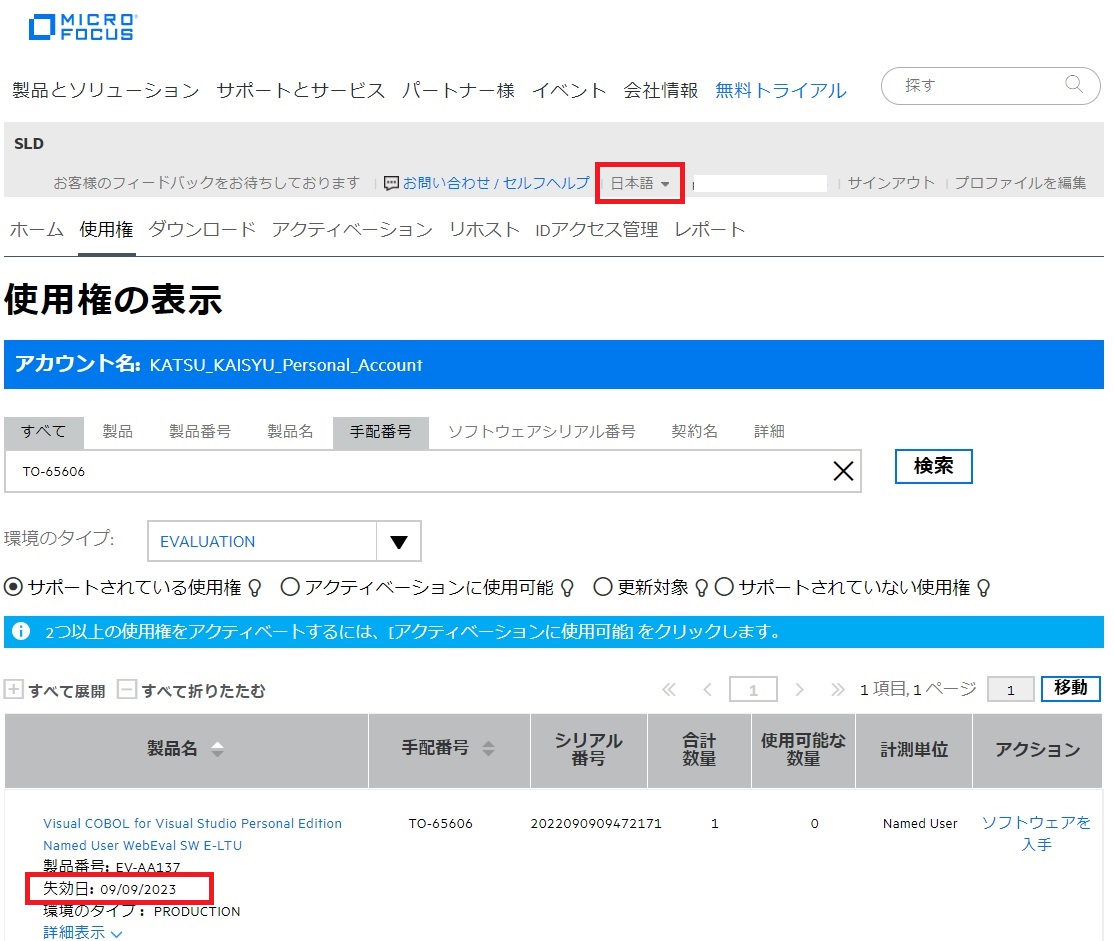The width and height of the screenshot is (1114, 941).
Task: Click the current page number box in pagination
Action: 753,689
